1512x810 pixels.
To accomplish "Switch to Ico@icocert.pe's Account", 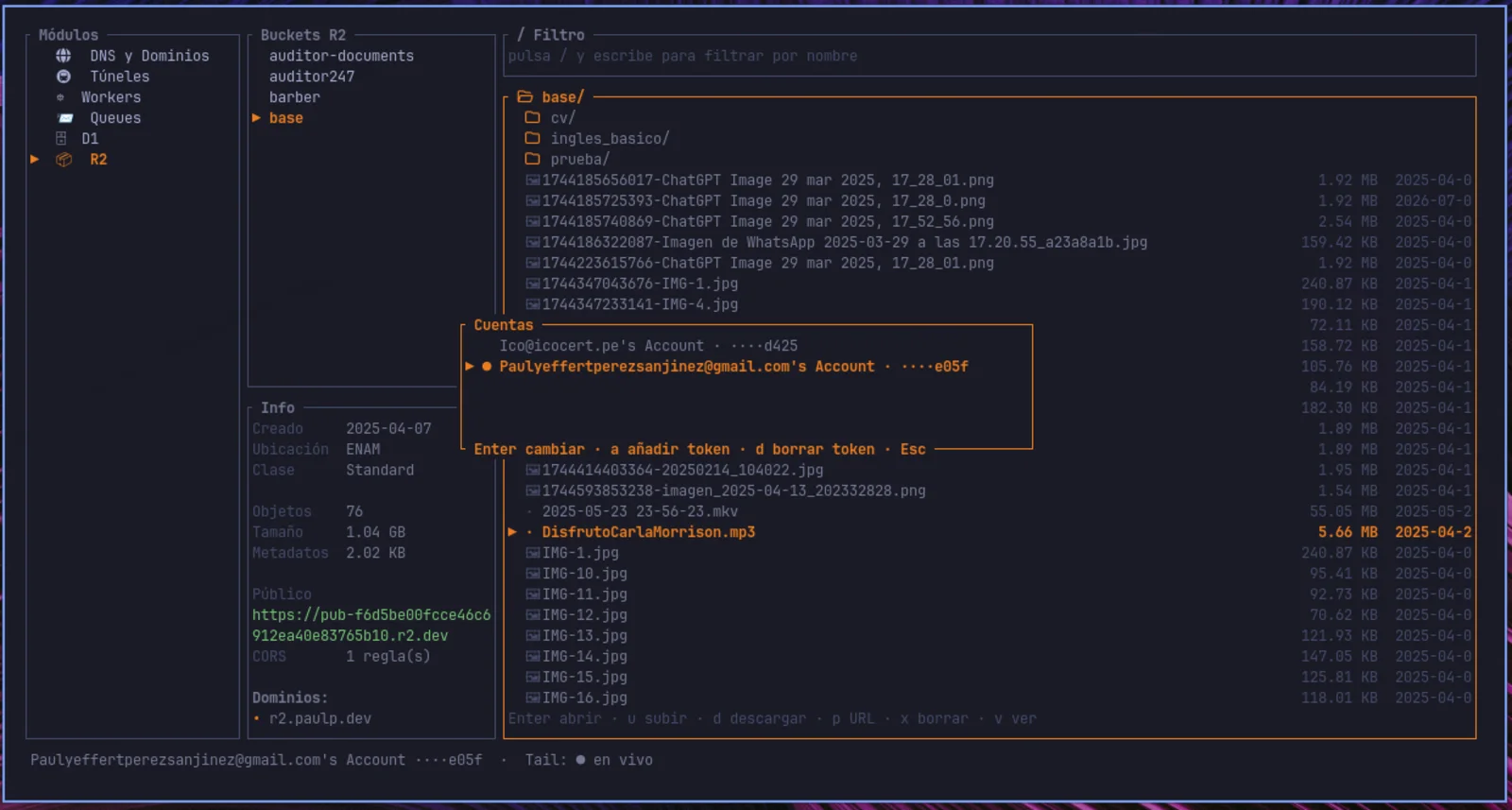I will [648, 346].
